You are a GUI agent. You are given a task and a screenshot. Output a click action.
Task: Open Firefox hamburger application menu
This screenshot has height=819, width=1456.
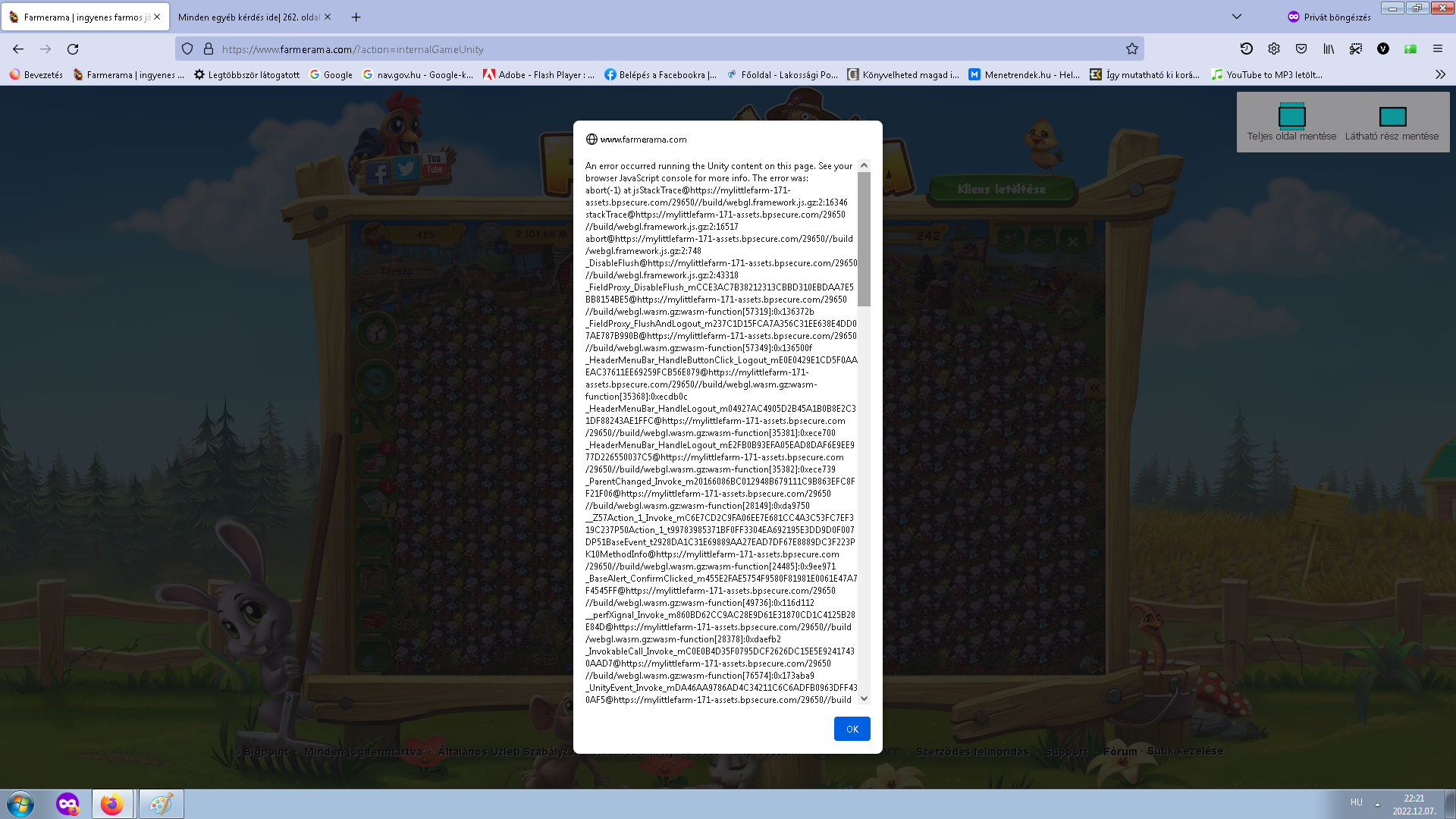point(1437,49)
